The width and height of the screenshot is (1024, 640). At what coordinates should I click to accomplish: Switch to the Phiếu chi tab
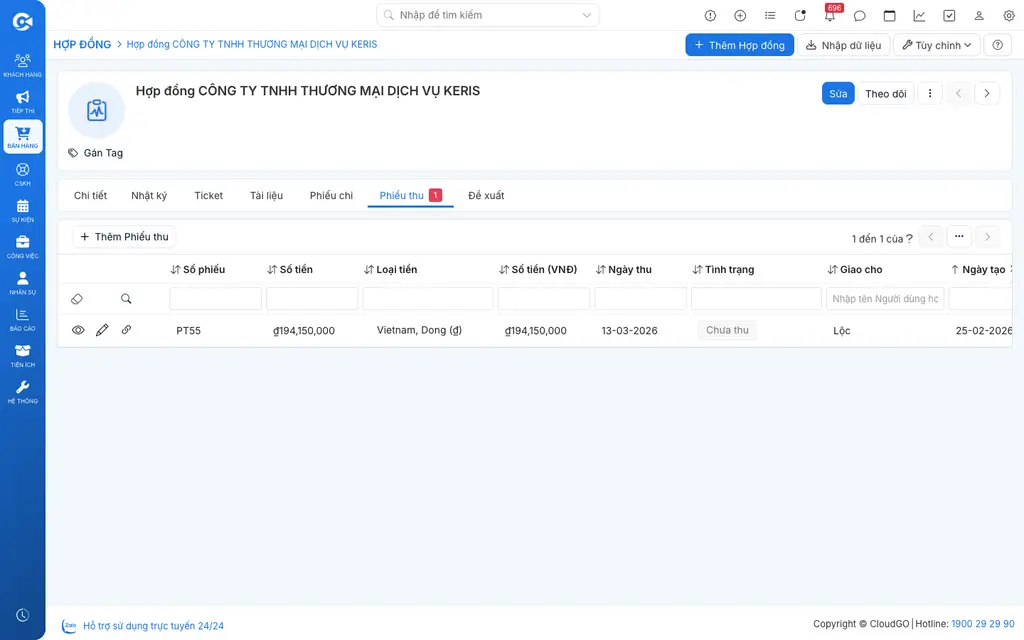331,195
